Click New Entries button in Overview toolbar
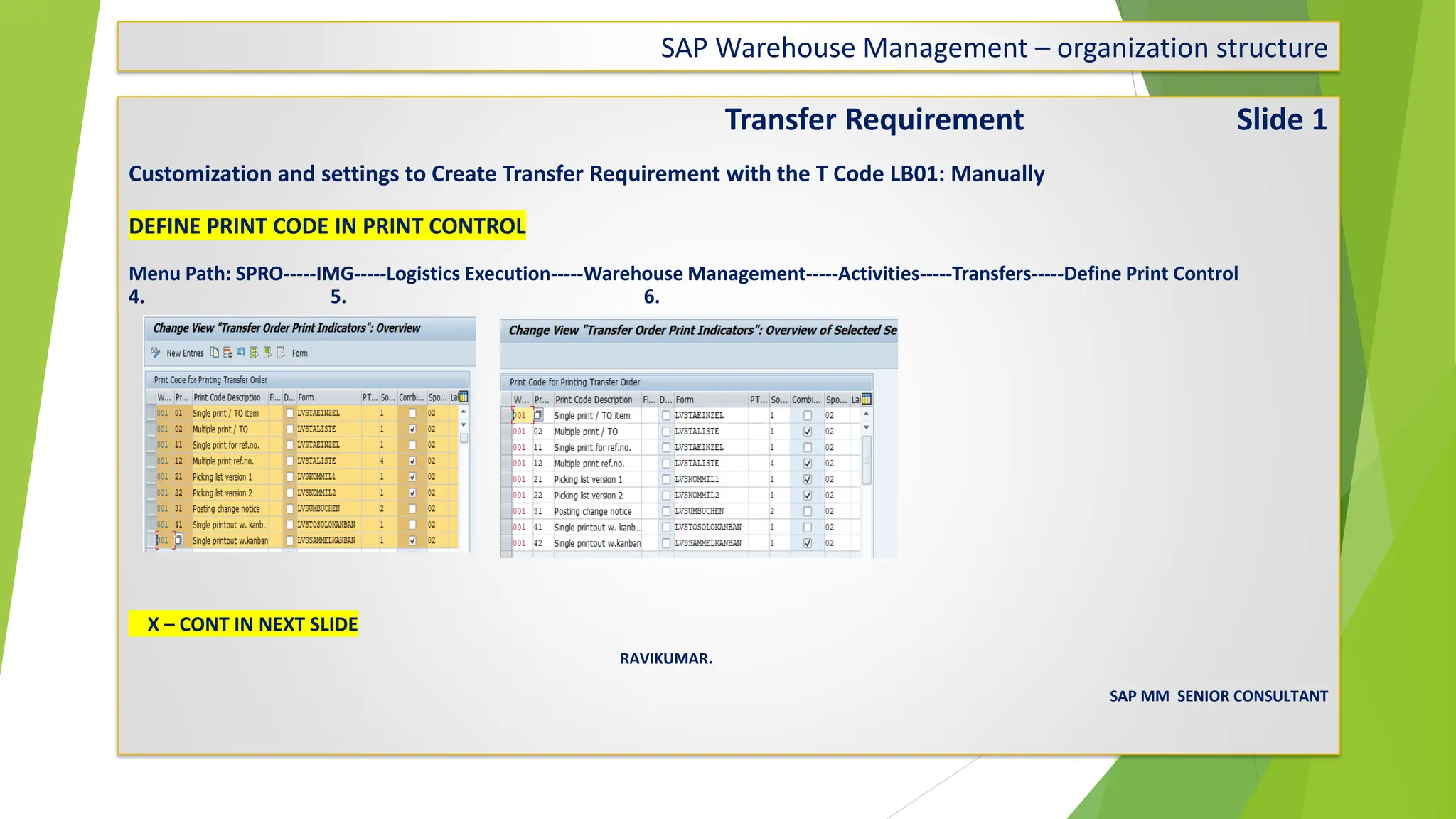This screenshot has height=819, width=1456. (x=185, y=353)
